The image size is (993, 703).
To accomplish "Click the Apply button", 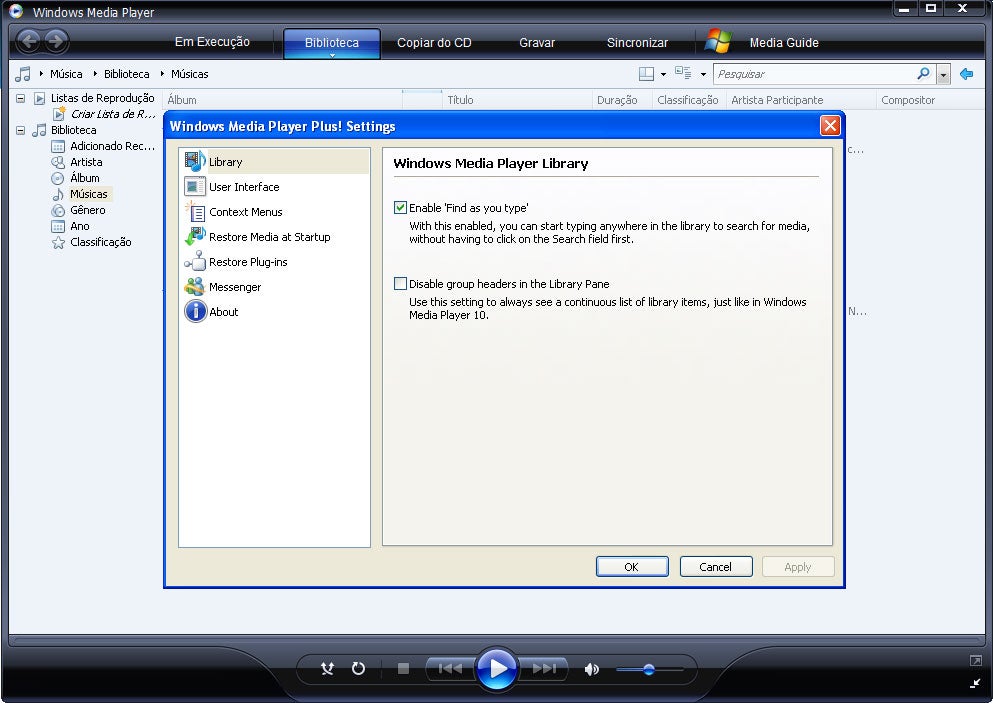I will click(x=798, y=567).
